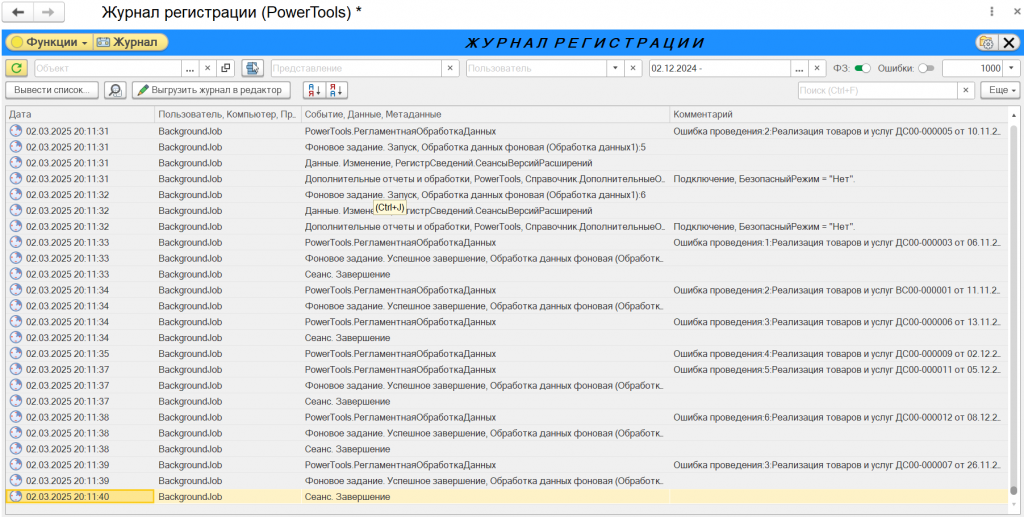Screen dimensions: 1024x517
Task: Click comment Ошибка проведения:6 ДС00-000012
Action: click(837, 417)
